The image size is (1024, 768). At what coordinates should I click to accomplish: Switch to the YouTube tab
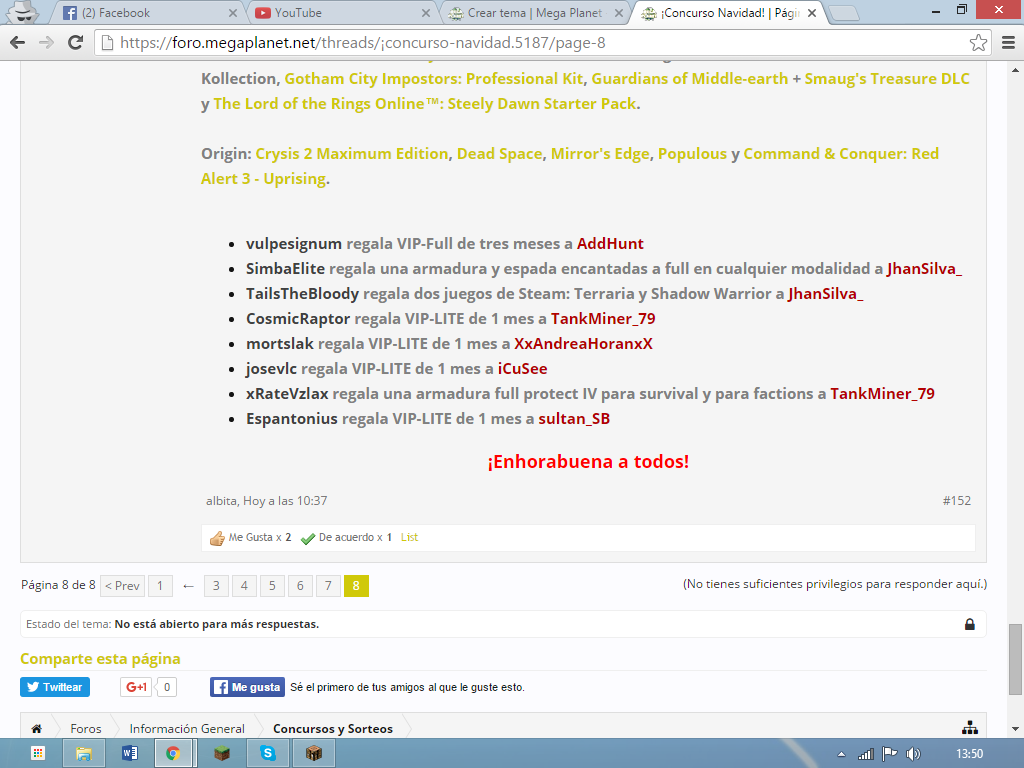(340, 13)
